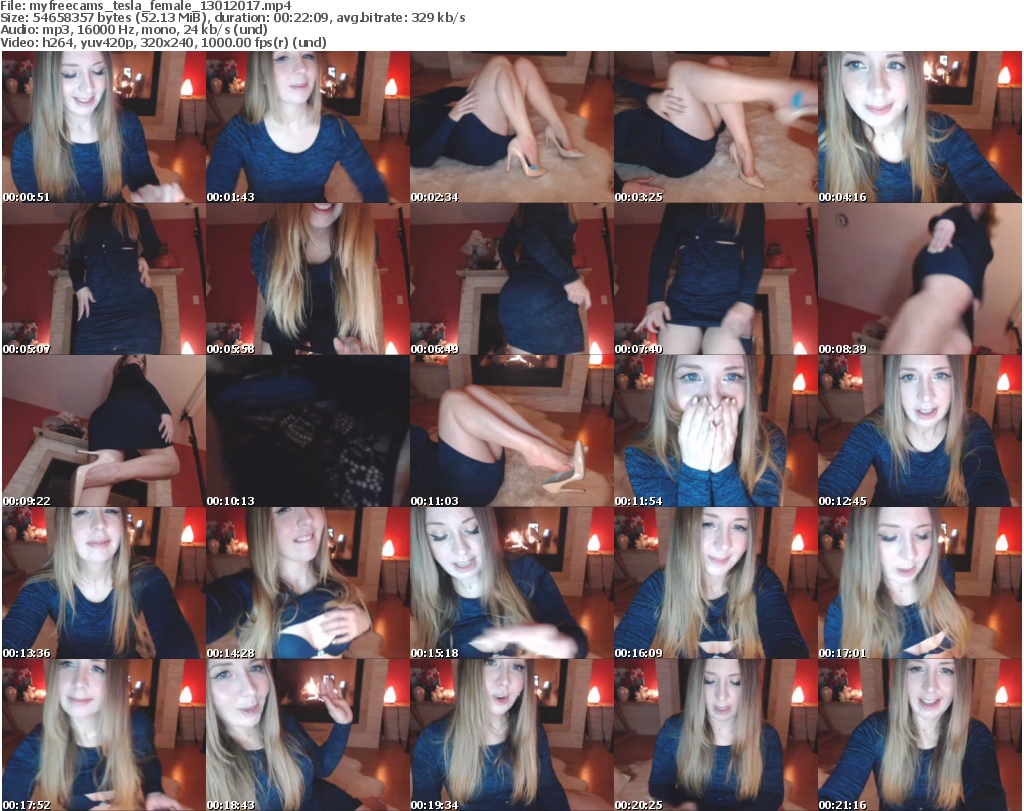Open the frame timestamped 00:03:25
Image resolution: width=1024 pixels, height=811 pixels.
716,127
